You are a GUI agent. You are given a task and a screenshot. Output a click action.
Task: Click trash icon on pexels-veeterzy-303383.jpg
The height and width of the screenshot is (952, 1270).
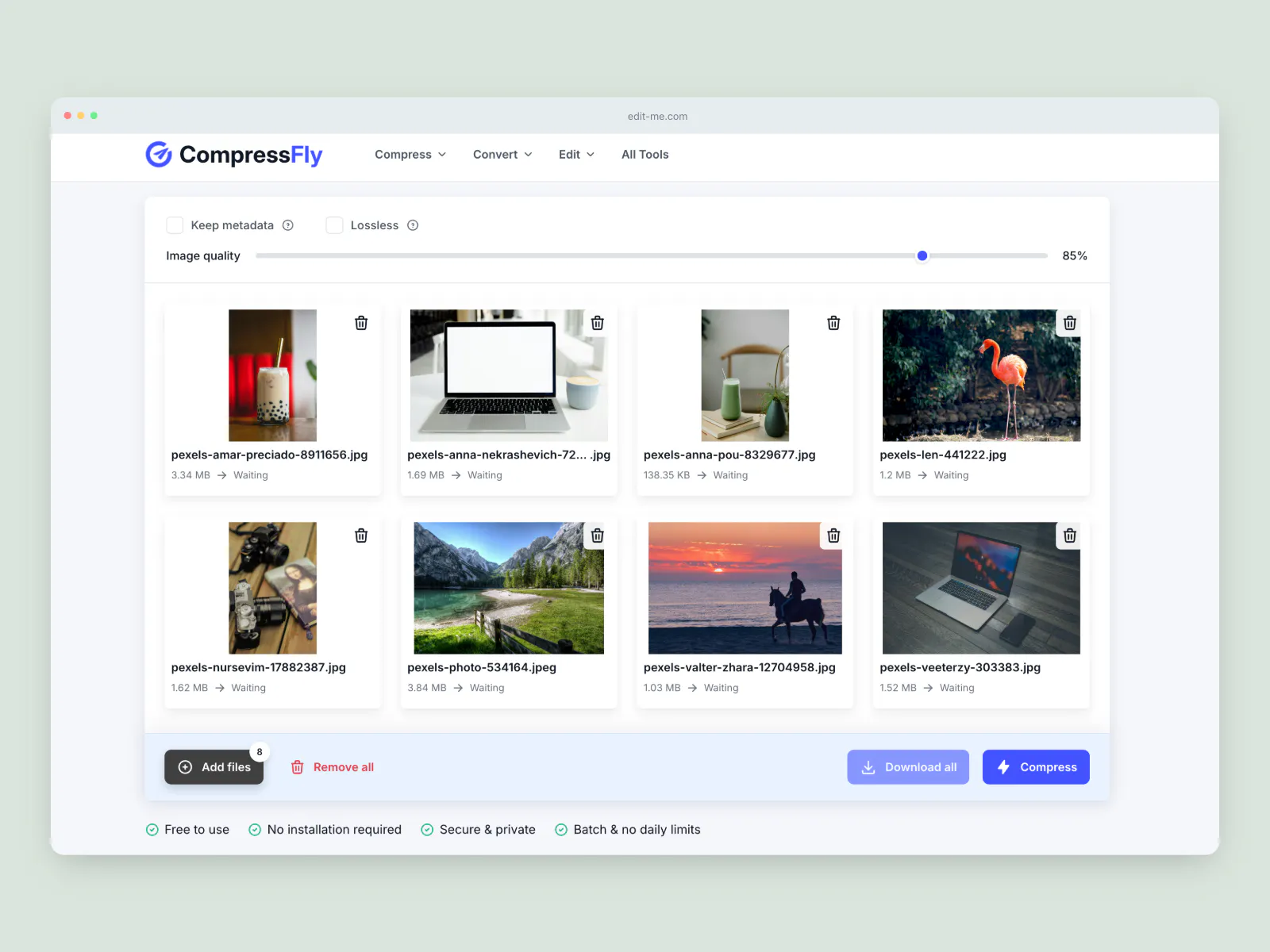(x=1070, y=535)
